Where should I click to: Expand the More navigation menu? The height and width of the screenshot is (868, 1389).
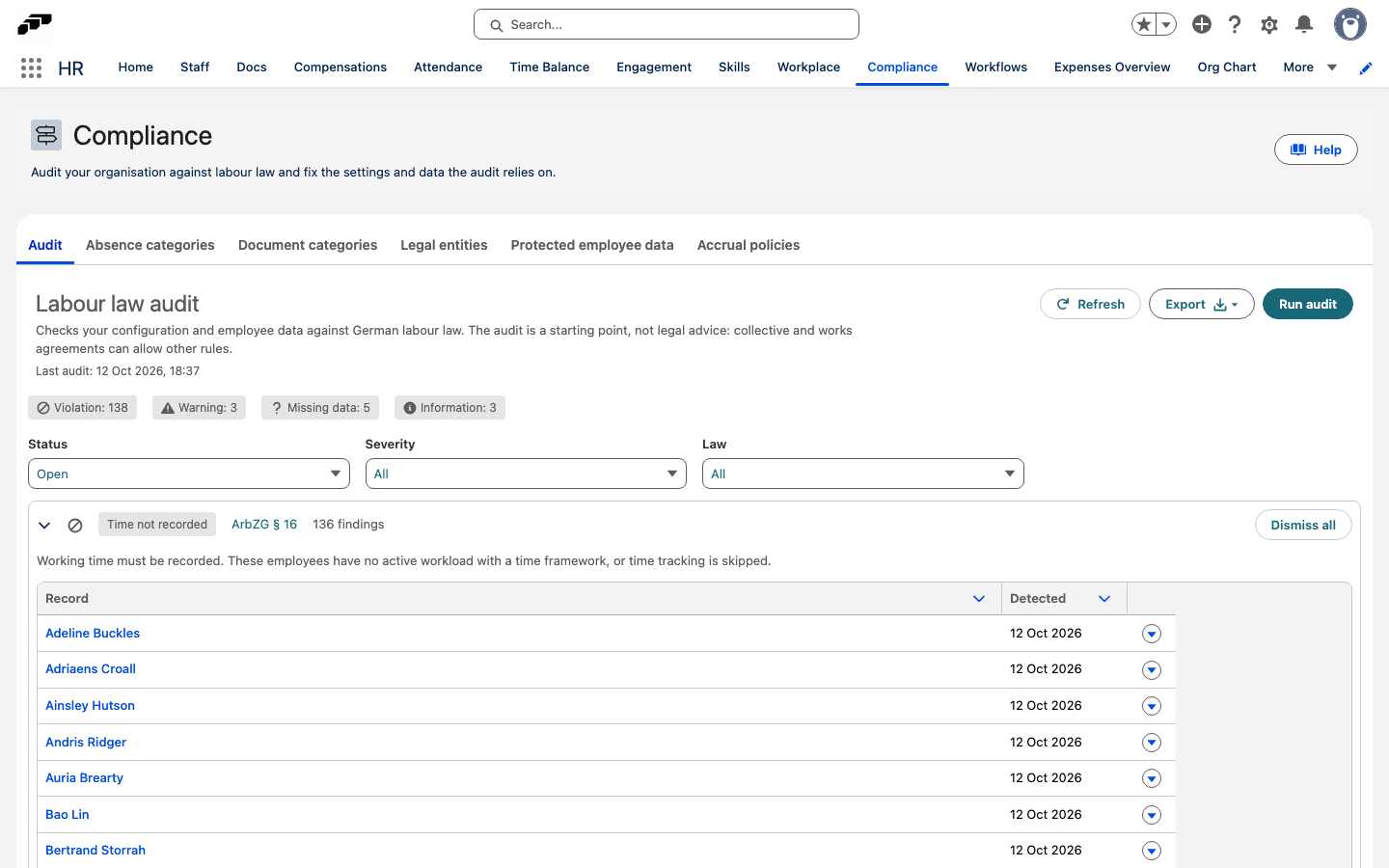pos(1310,68)
